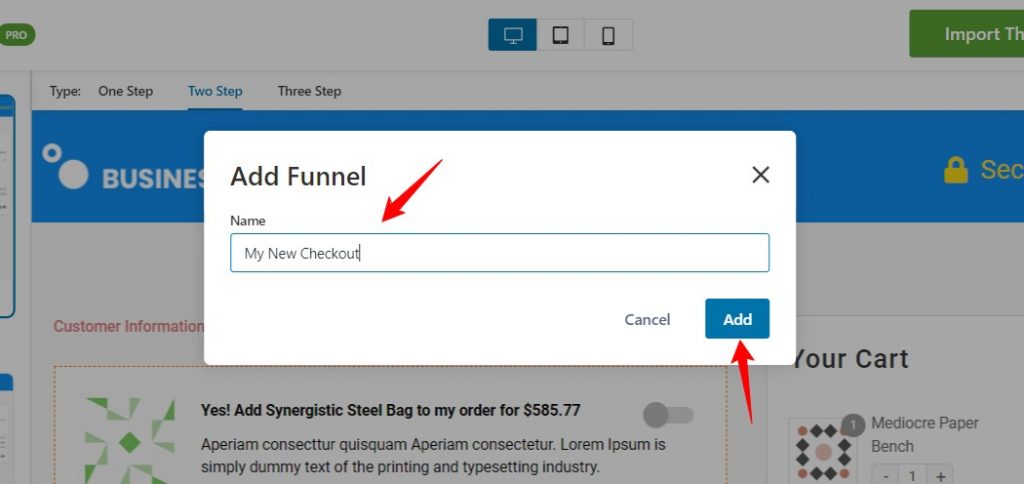1024x484 pixels.
Task: Click the Synergistic Steel Bag product image
Action: pos(130,440)
